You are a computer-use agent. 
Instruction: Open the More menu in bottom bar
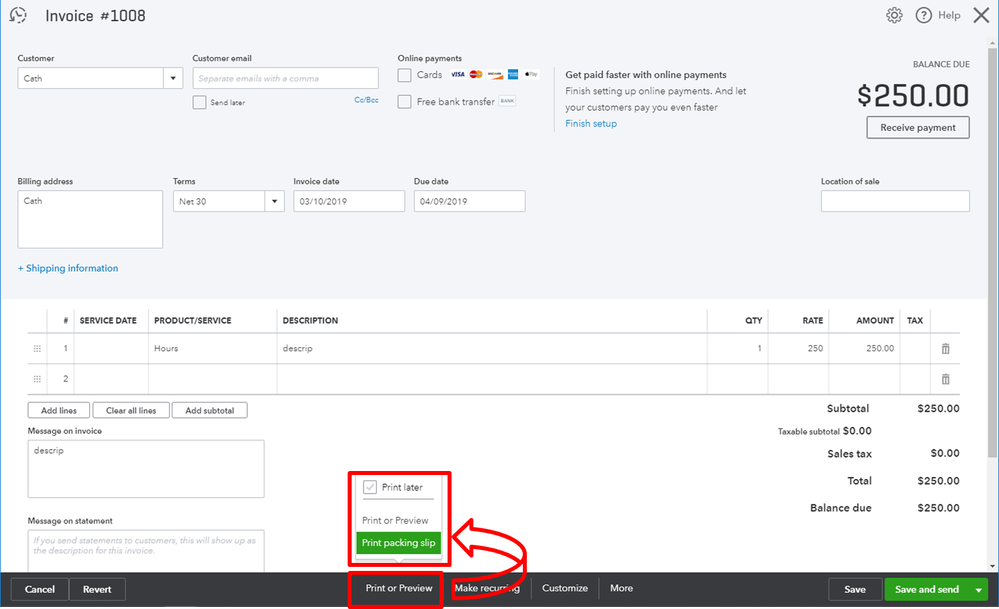tap(621, 588)
